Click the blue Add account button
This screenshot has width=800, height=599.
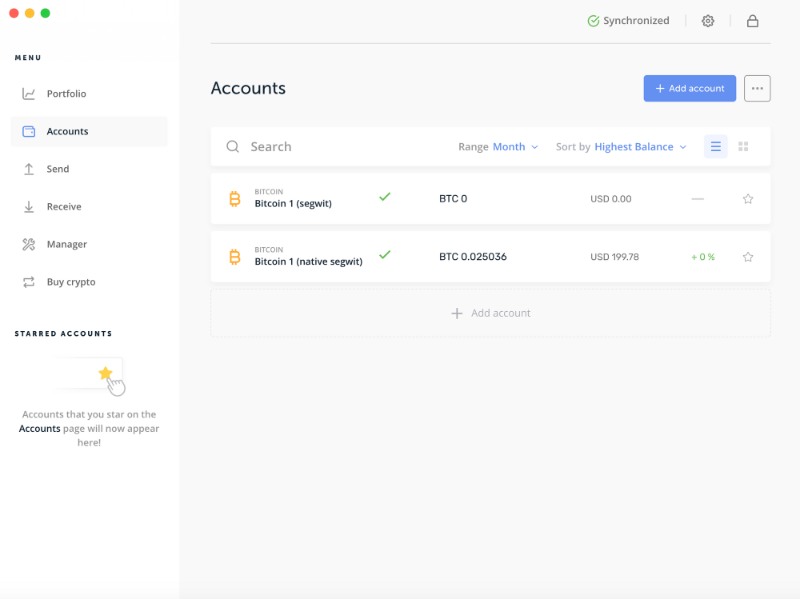click(x=689, y=88)
